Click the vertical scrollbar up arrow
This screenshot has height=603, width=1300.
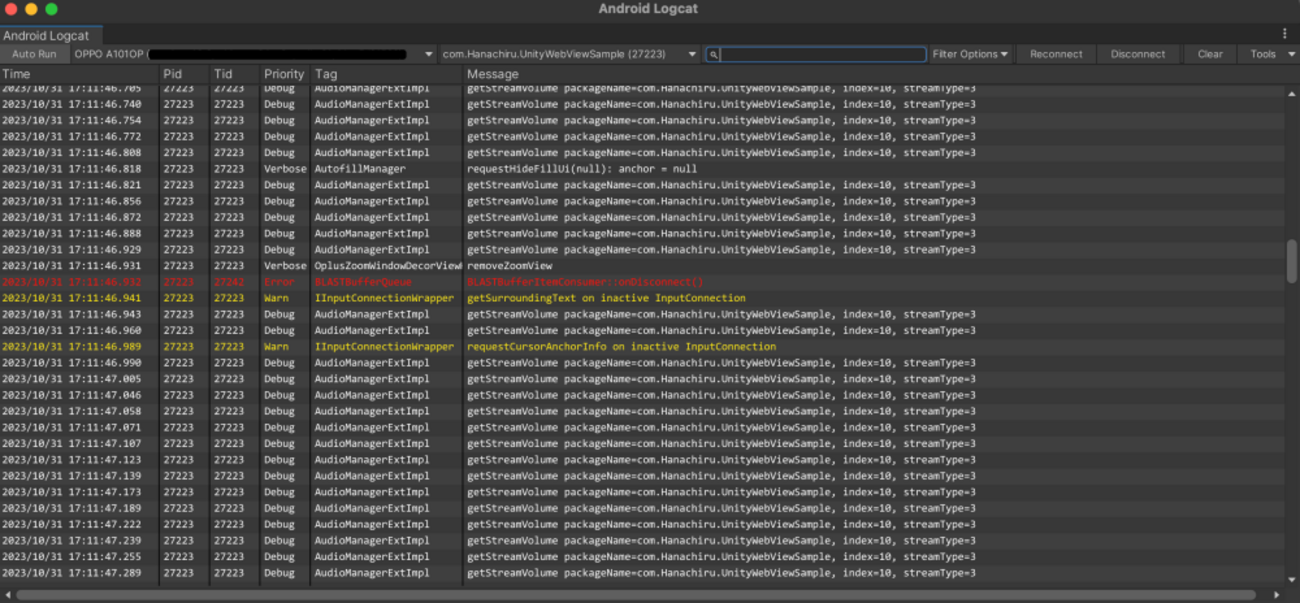(1293, 94)
